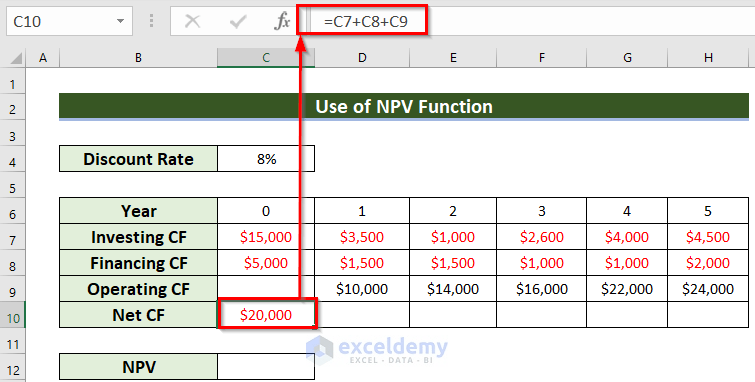This screenshot has width=755, height=382.
Task: Select column C header
Action: click(266, 58)
